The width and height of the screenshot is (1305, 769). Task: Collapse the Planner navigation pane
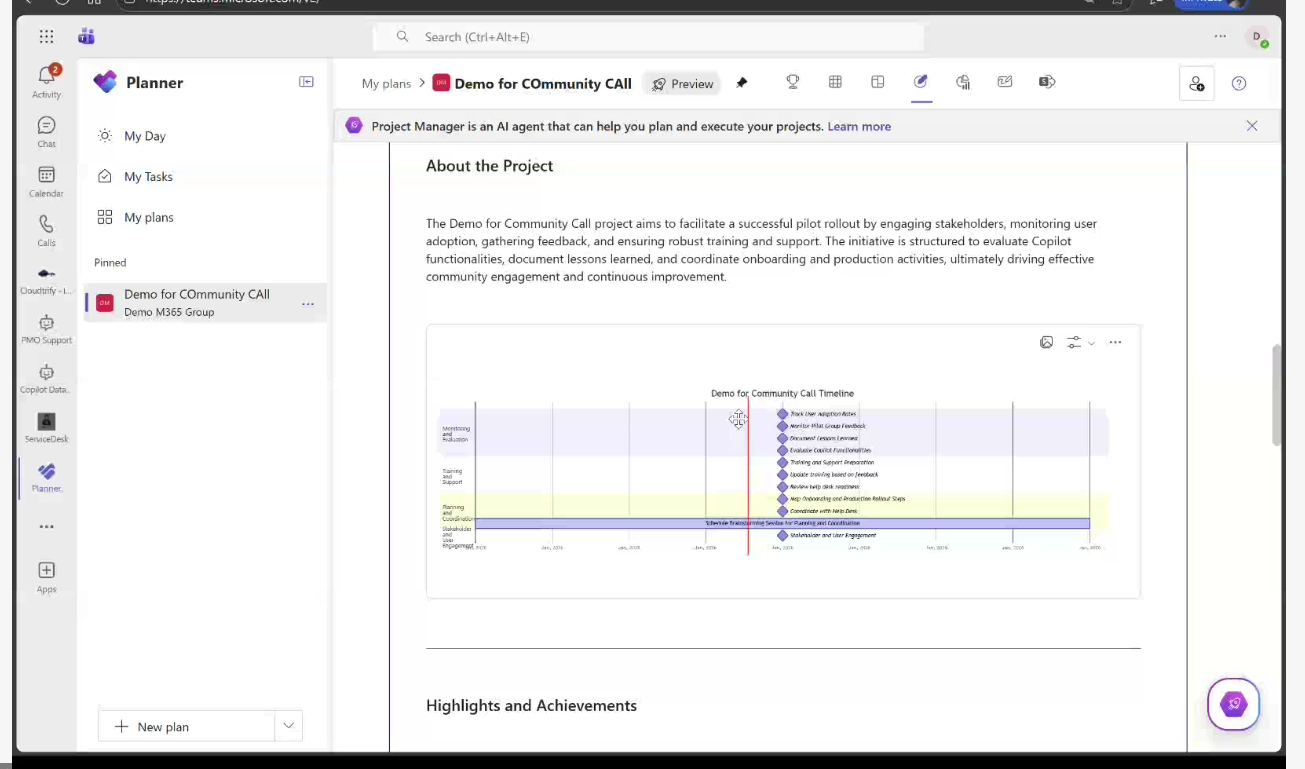[x=307, y=82]
